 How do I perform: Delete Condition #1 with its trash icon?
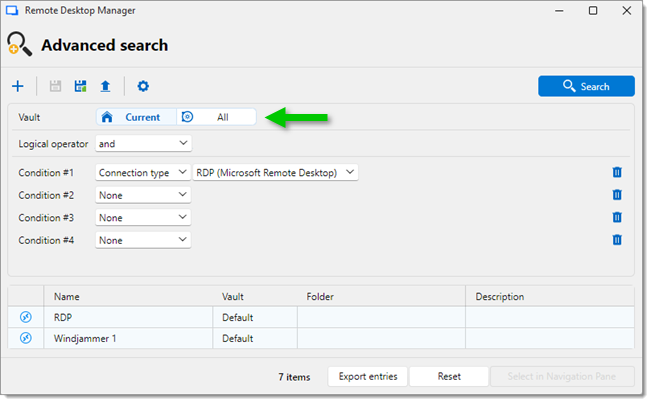coord(617,172)
